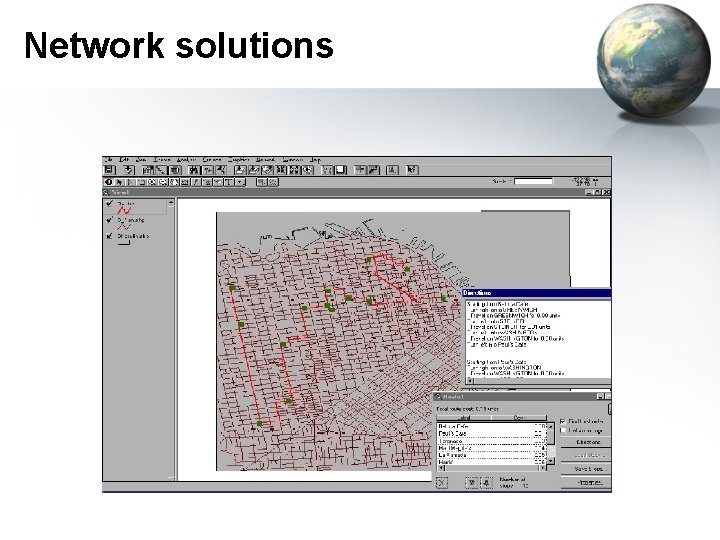
Task: Open the theme table icon
Action: click(x=174, y=170)
